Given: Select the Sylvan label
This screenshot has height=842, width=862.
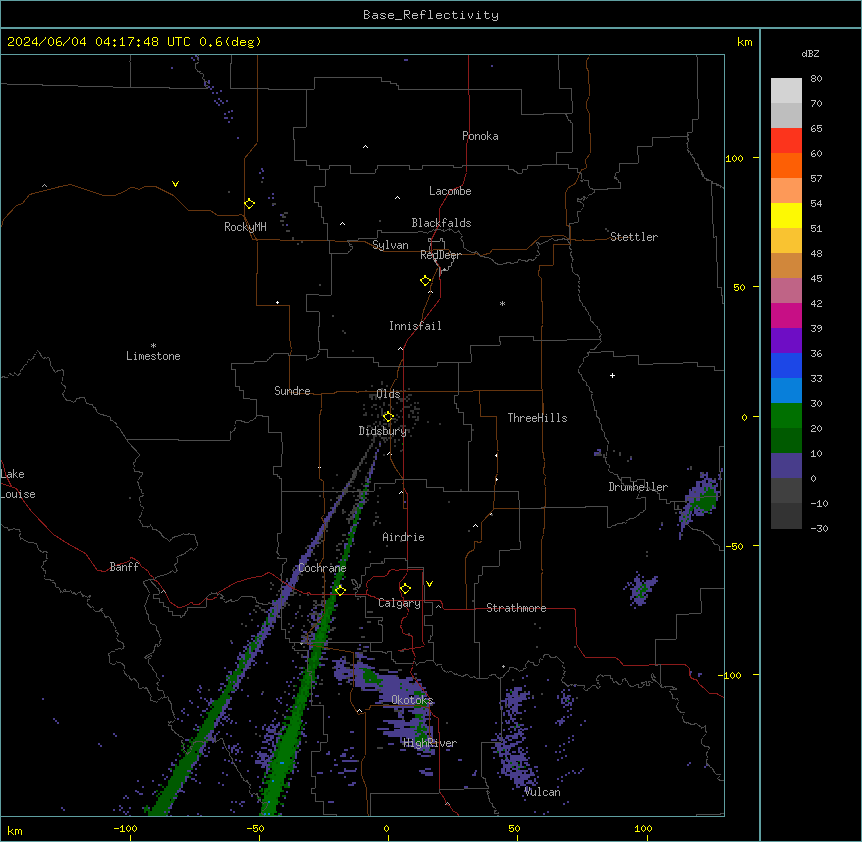Looking at the screenshot, I should coord(390,245).
